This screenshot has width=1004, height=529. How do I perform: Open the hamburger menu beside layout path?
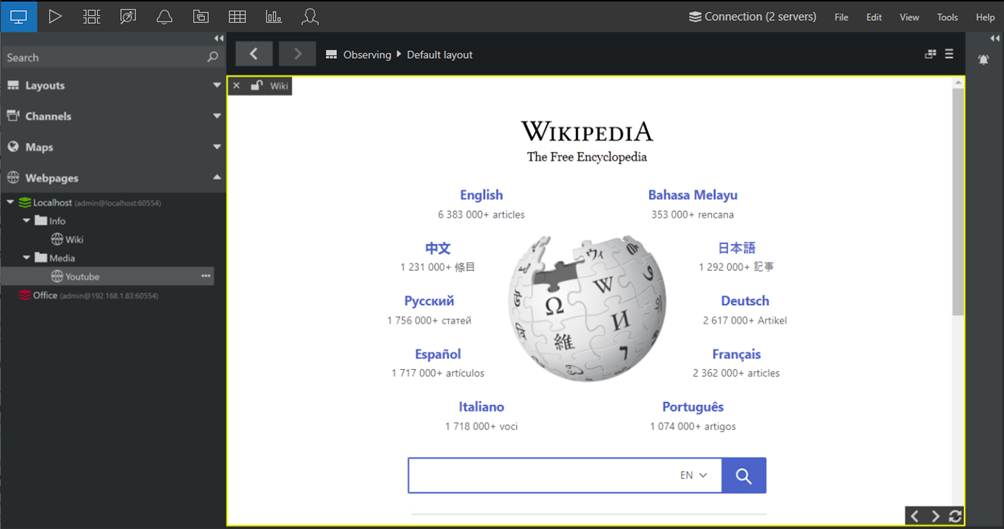coord(949,54)
